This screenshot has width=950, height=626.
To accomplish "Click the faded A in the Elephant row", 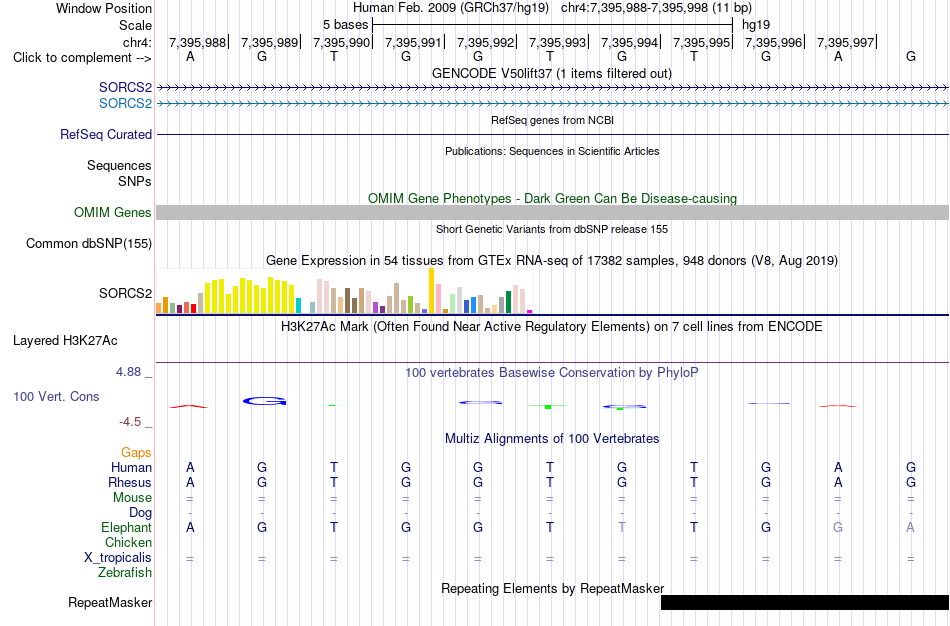I will click(910, 528).
